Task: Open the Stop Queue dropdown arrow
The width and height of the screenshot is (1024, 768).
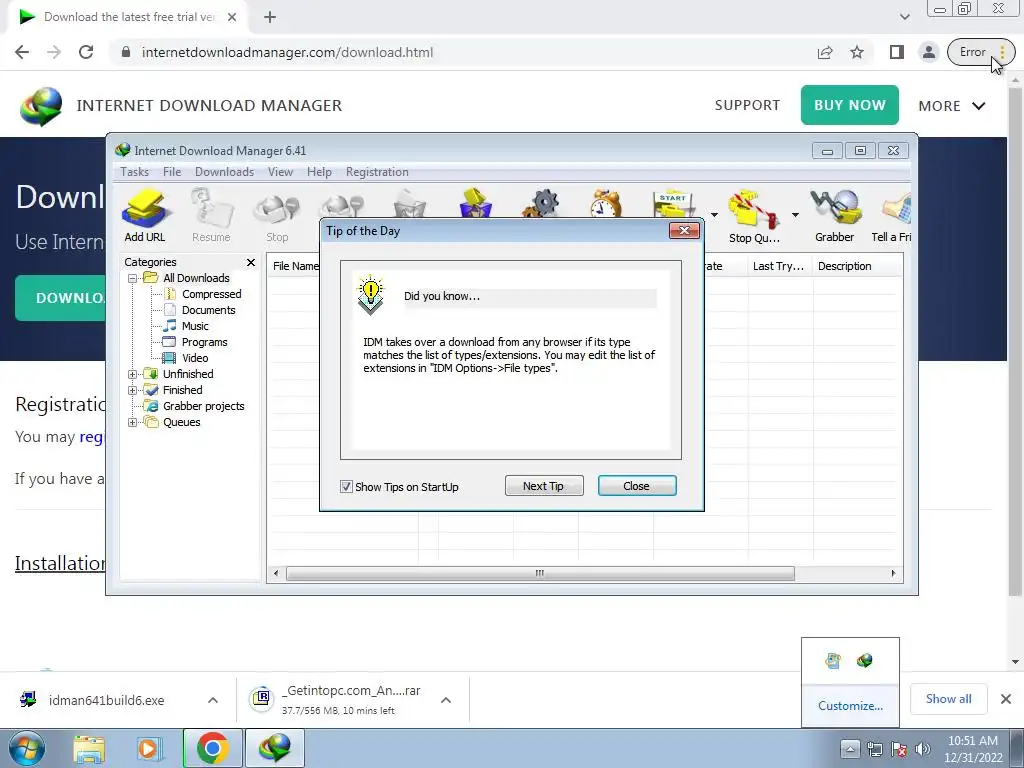Action: tap(795, 215)
